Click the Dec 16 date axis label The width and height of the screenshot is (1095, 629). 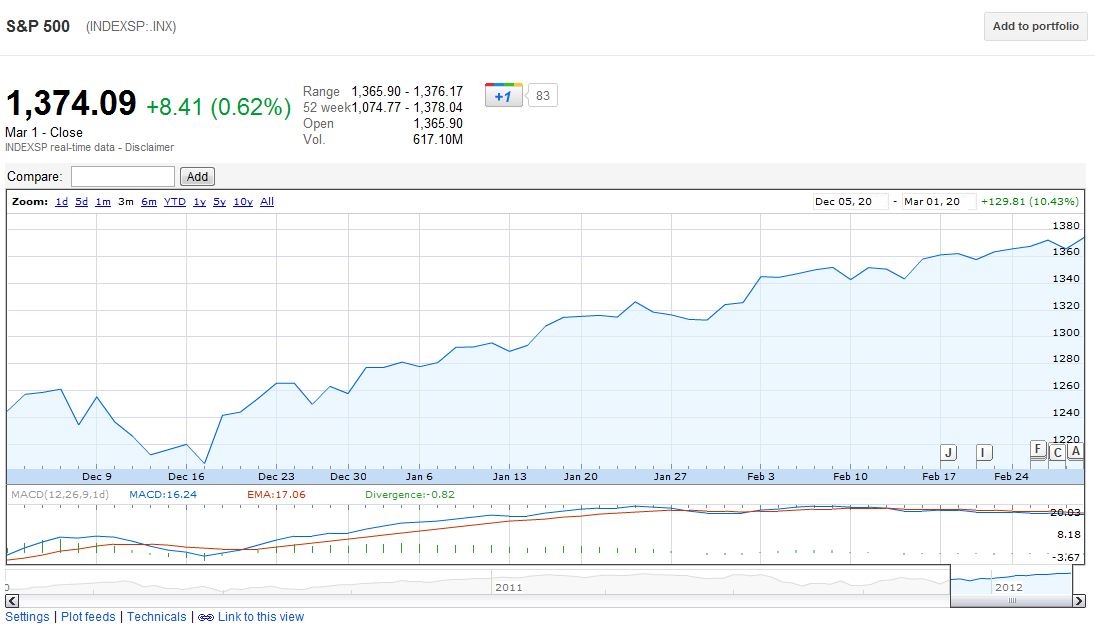pyautogui.click(x=186, y=477)
